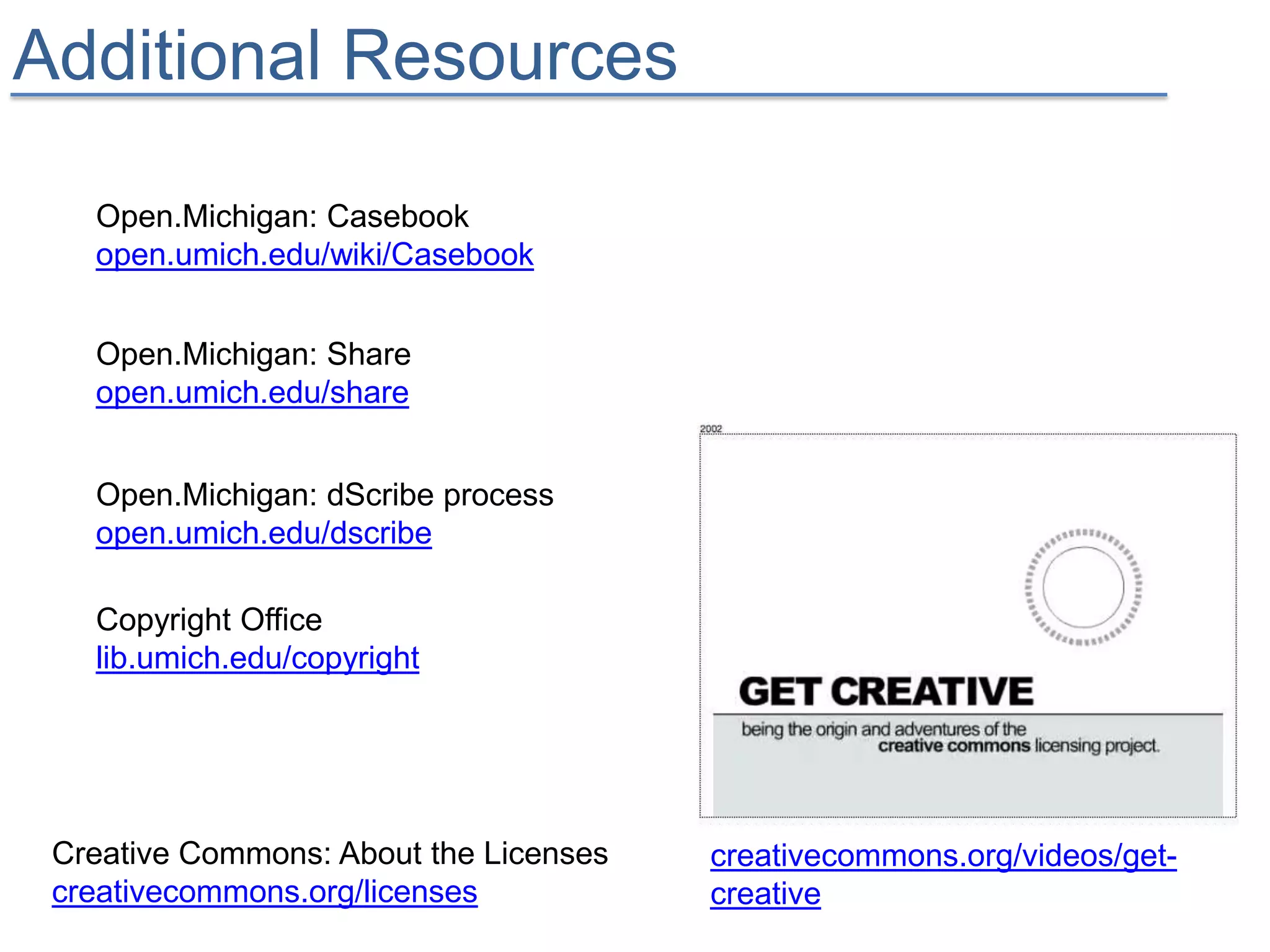Click the Get Creative video thumbnail
The height and width of the screenshot is (952, 1270).
click(x=968, y=625)
